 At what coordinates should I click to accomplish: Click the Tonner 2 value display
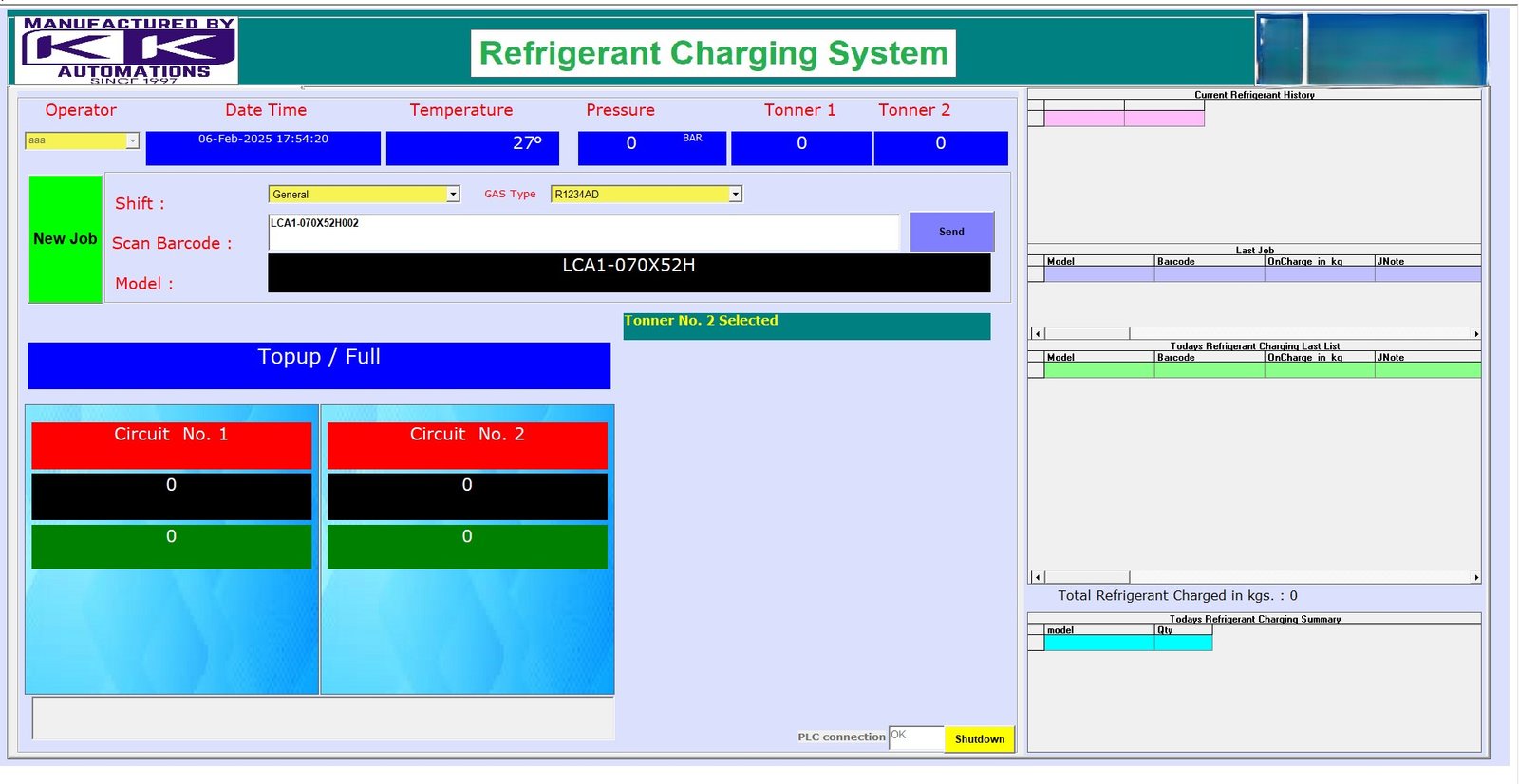pos(940,148)
